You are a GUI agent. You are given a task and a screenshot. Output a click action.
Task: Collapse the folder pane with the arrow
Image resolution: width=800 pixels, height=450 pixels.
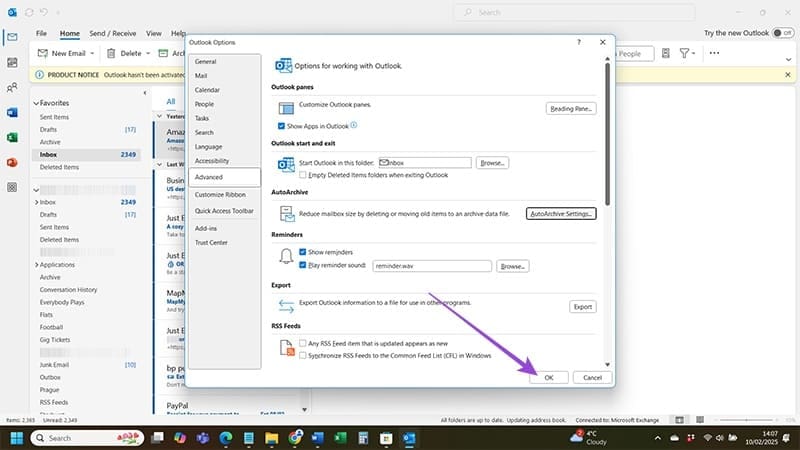[x=145, y=93]
